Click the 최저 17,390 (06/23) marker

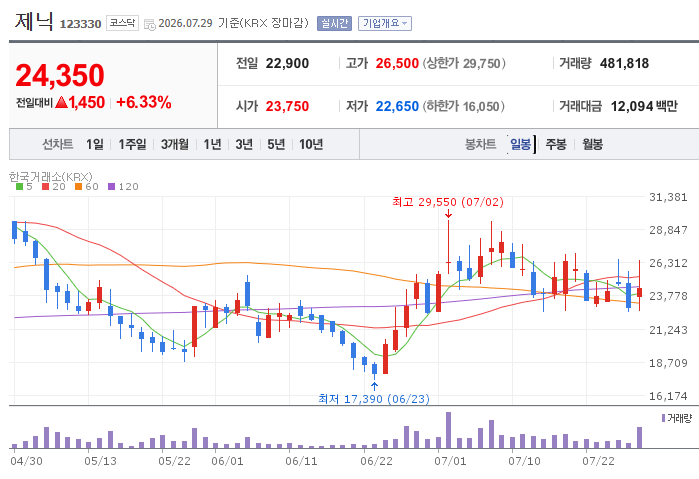[374, 398]
